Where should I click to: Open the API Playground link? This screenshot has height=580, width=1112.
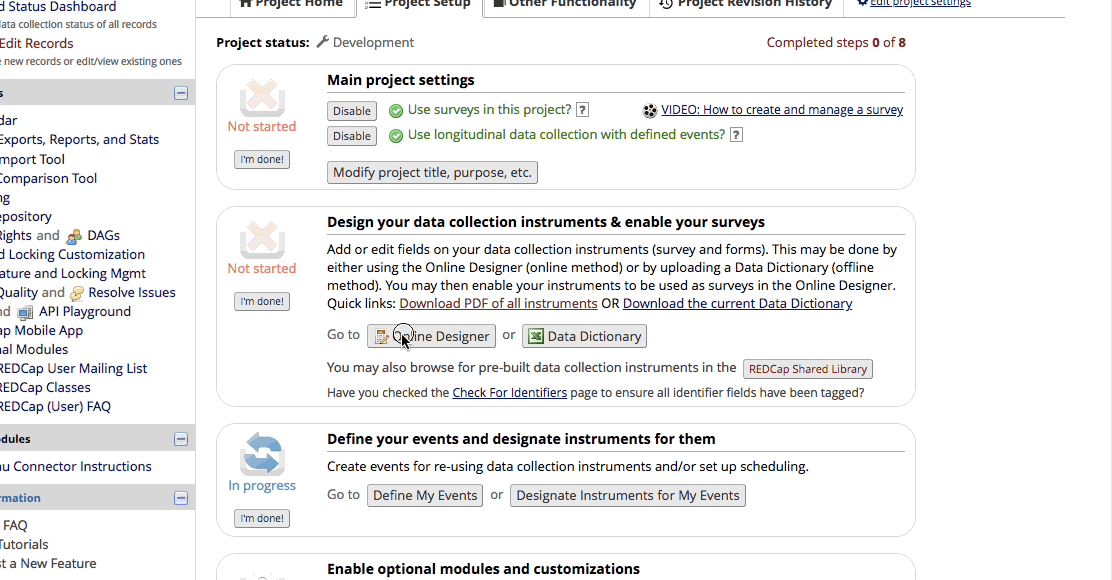pyautogui.click(x=85, y=312)
